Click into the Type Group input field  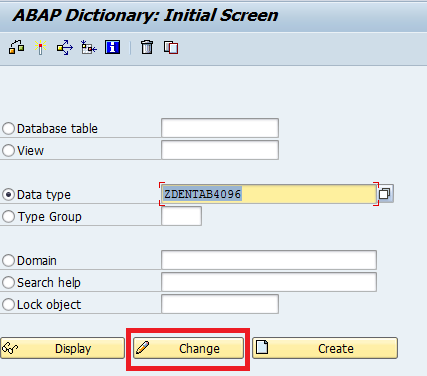182,216
